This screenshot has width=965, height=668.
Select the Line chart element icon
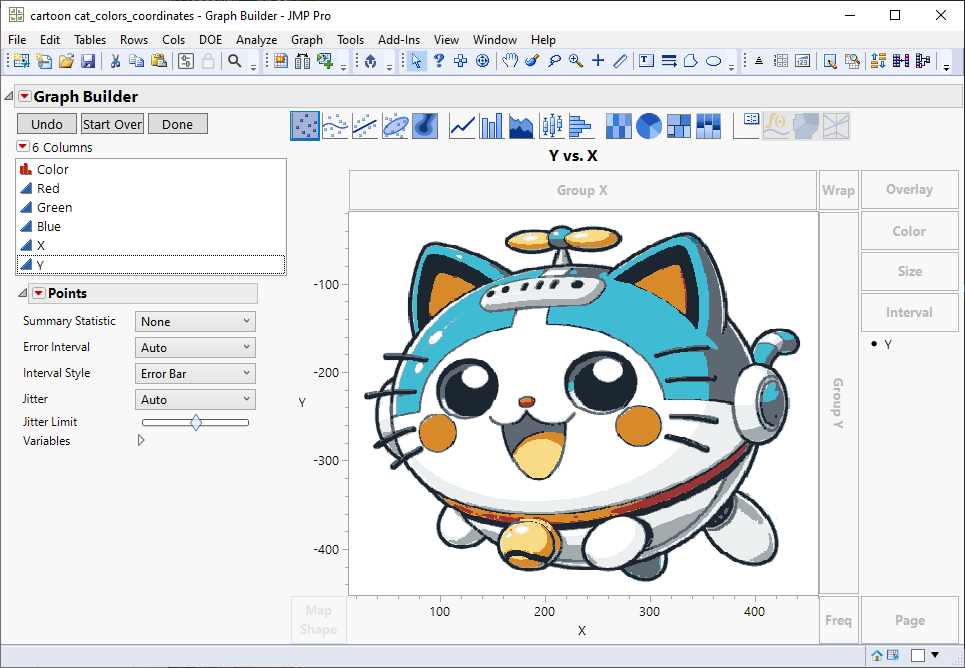pos(462,126)
